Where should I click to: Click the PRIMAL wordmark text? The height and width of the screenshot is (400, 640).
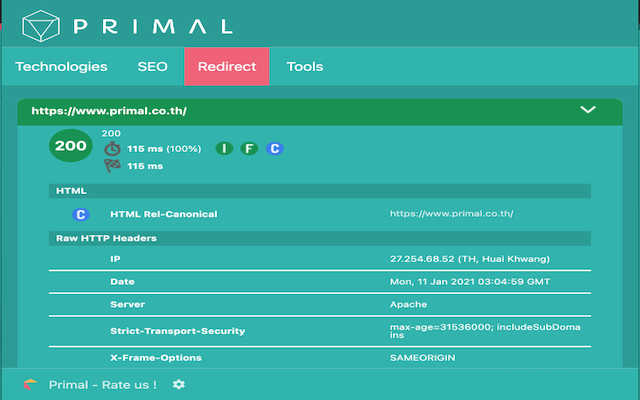click(x=153, y=27)
